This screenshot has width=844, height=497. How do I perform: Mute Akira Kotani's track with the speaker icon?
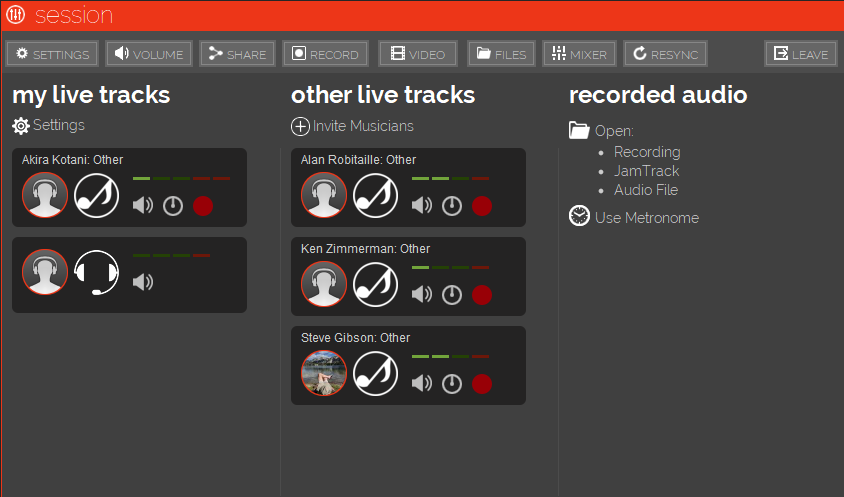tap(143, 206)
